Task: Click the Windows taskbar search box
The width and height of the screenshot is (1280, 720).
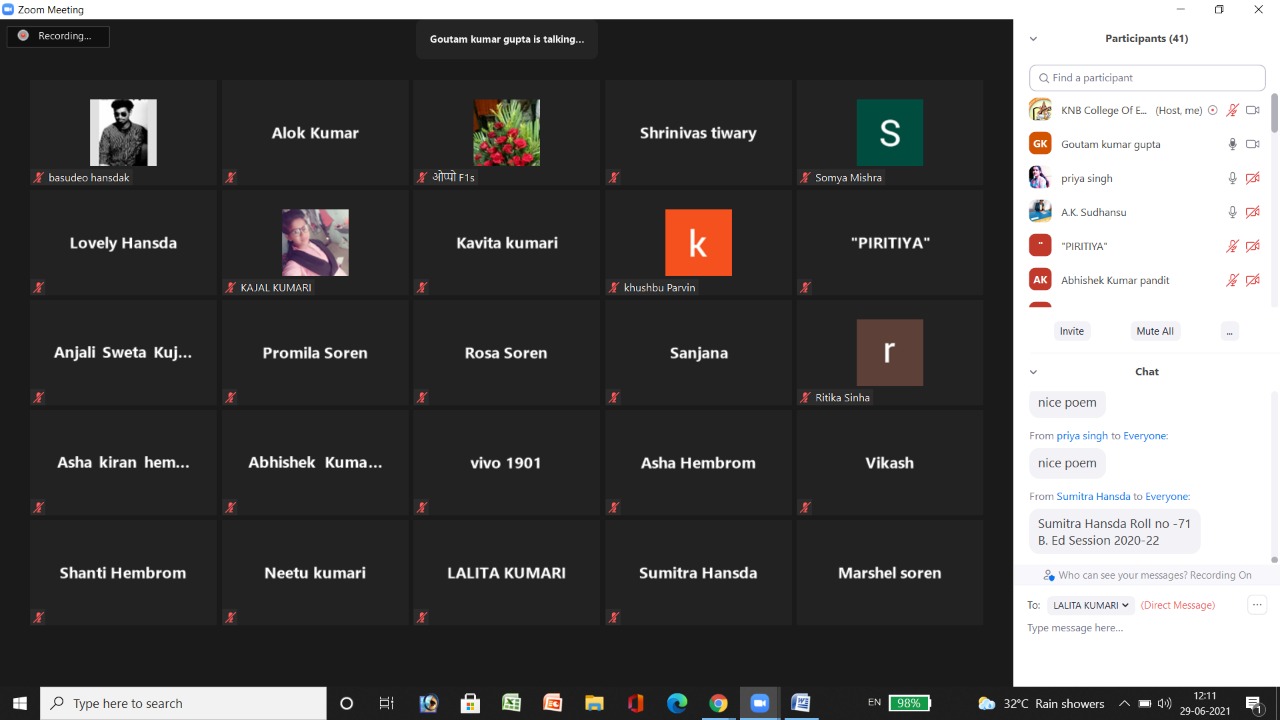Action: click(x=183, y=703)
